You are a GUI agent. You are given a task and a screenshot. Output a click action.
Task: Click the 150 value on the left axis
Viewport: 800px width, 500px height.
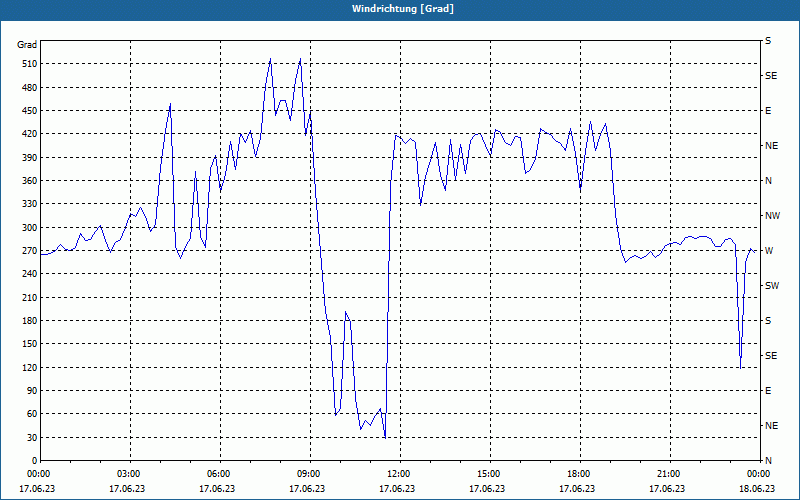[30, 344]
